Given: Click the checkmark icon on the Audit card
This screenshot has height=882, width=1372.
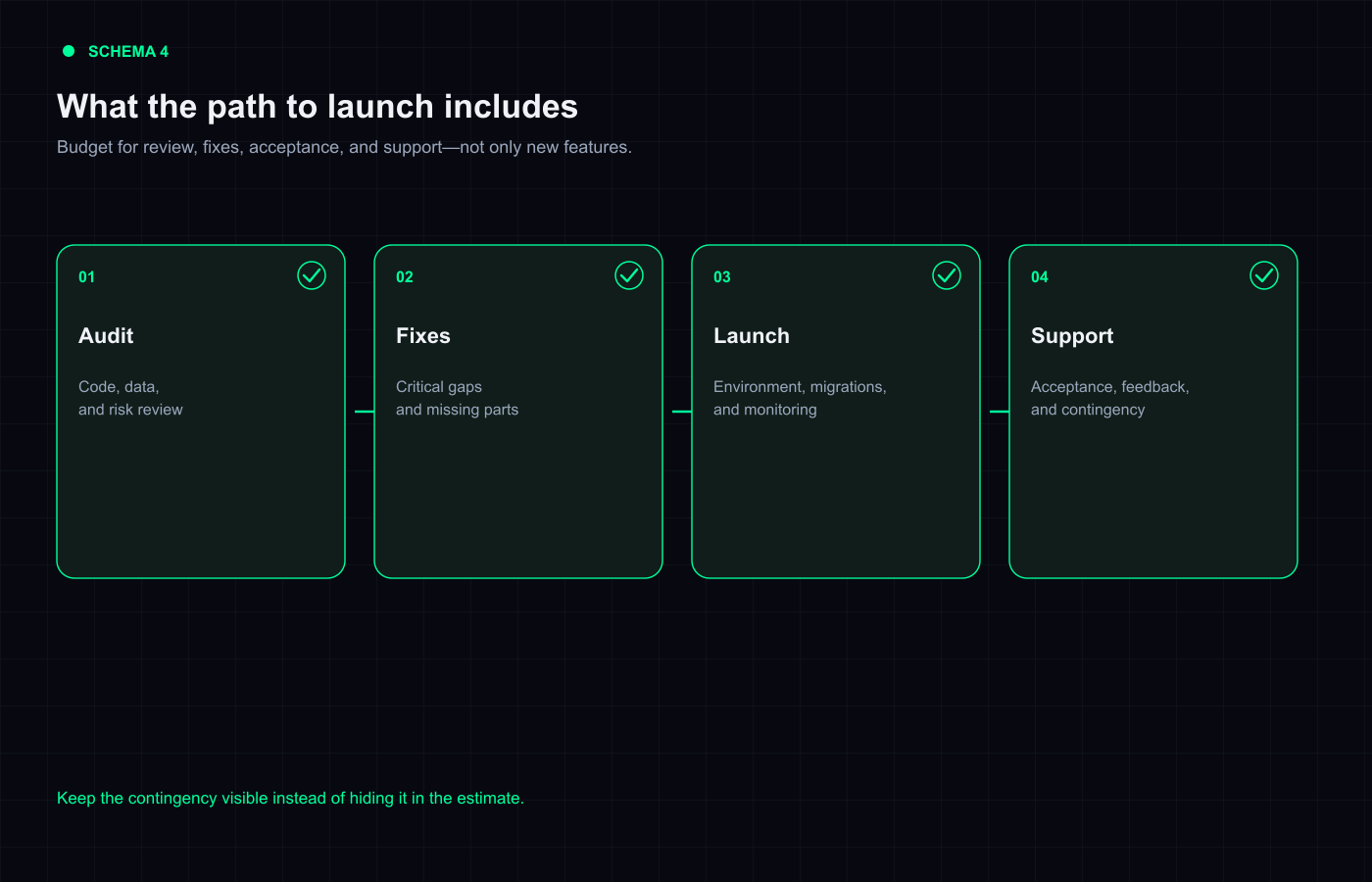Looking at the screenshot, I should pos(312,275).
